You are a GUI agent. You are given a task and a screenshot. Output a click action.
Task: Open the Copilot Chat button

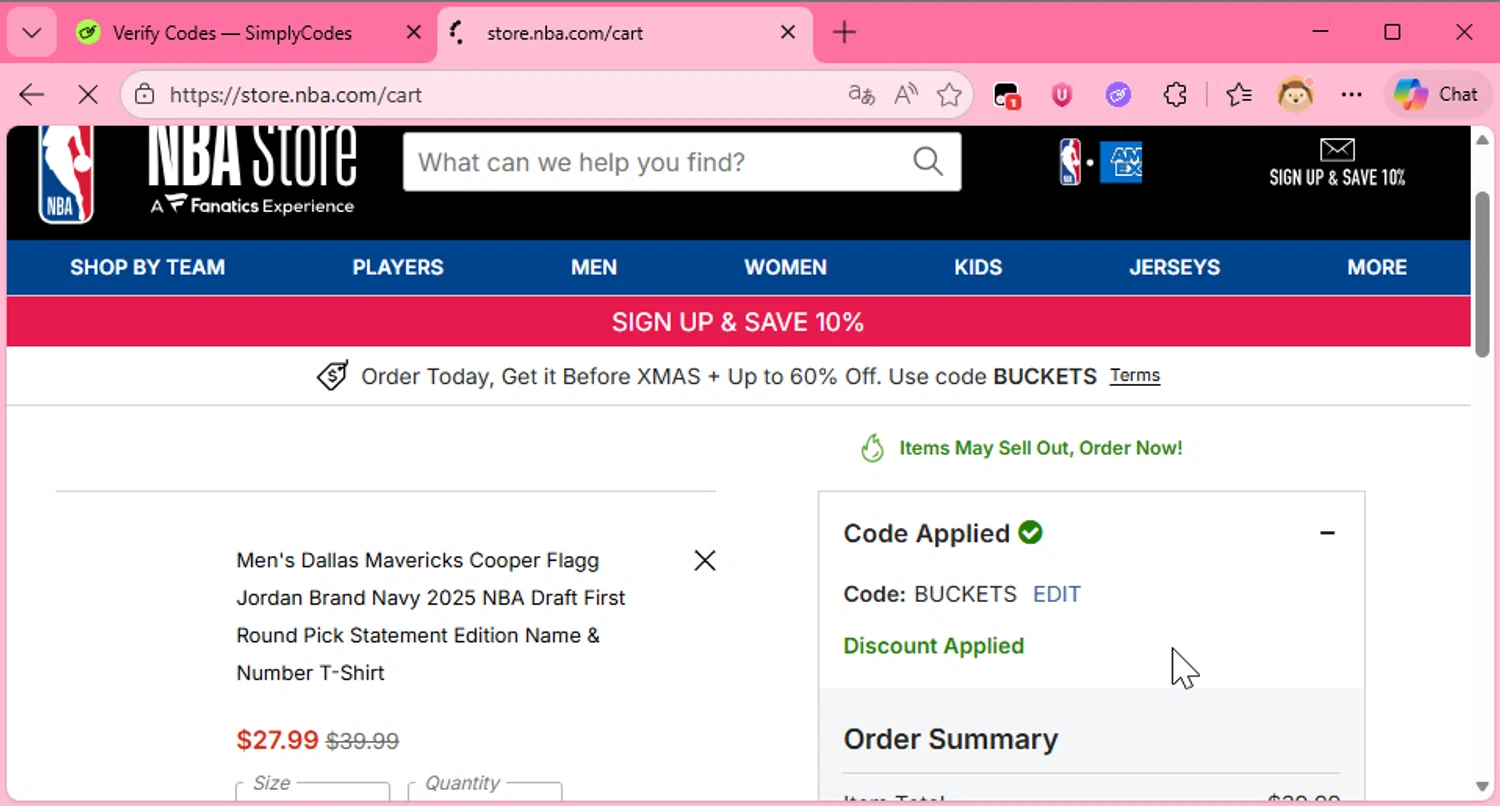pos(1437,95)
